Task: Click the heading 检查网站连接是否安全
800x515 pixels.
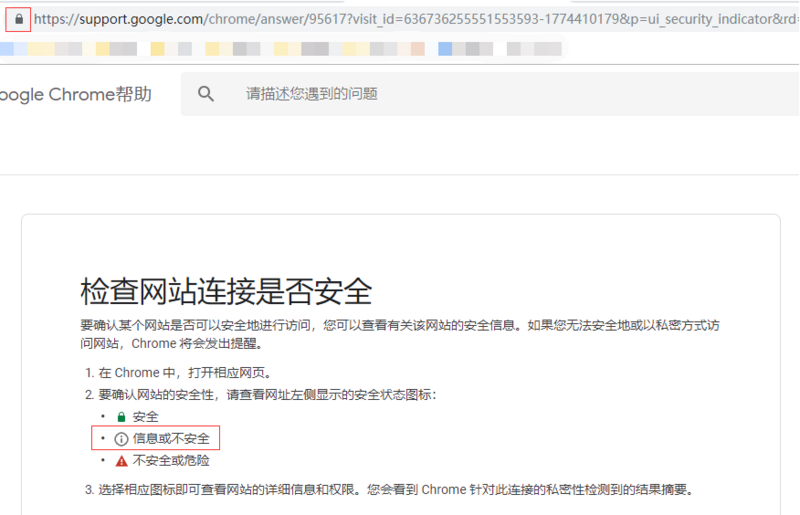Action: (x=226, y=291)
